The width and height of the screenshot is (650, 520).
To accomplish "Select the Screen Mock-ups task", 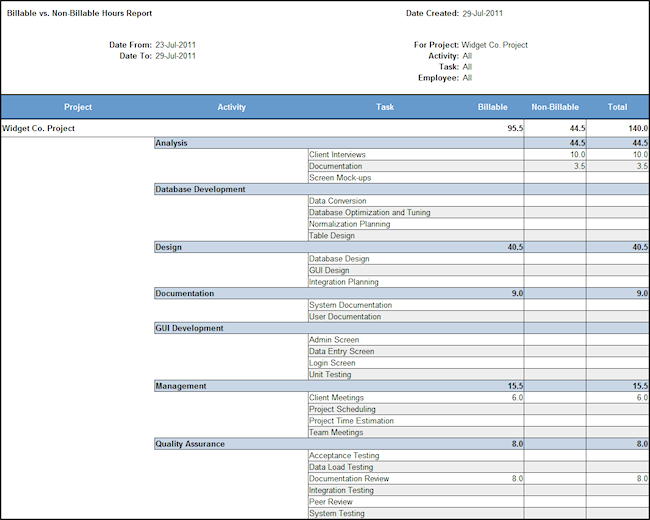I will click(x=340, y=178).
